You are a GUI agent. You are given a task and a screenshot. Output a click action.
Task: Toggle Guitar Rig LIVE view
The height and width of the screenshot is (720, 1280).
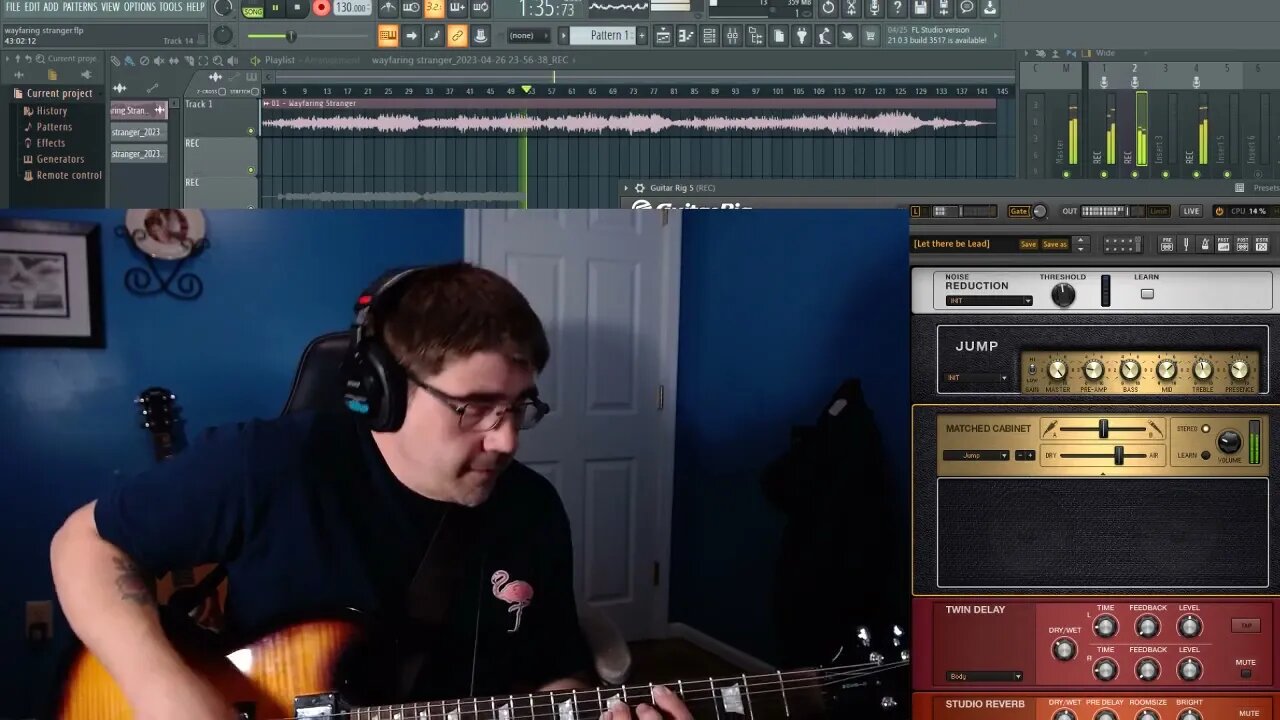click(1191, 211)
